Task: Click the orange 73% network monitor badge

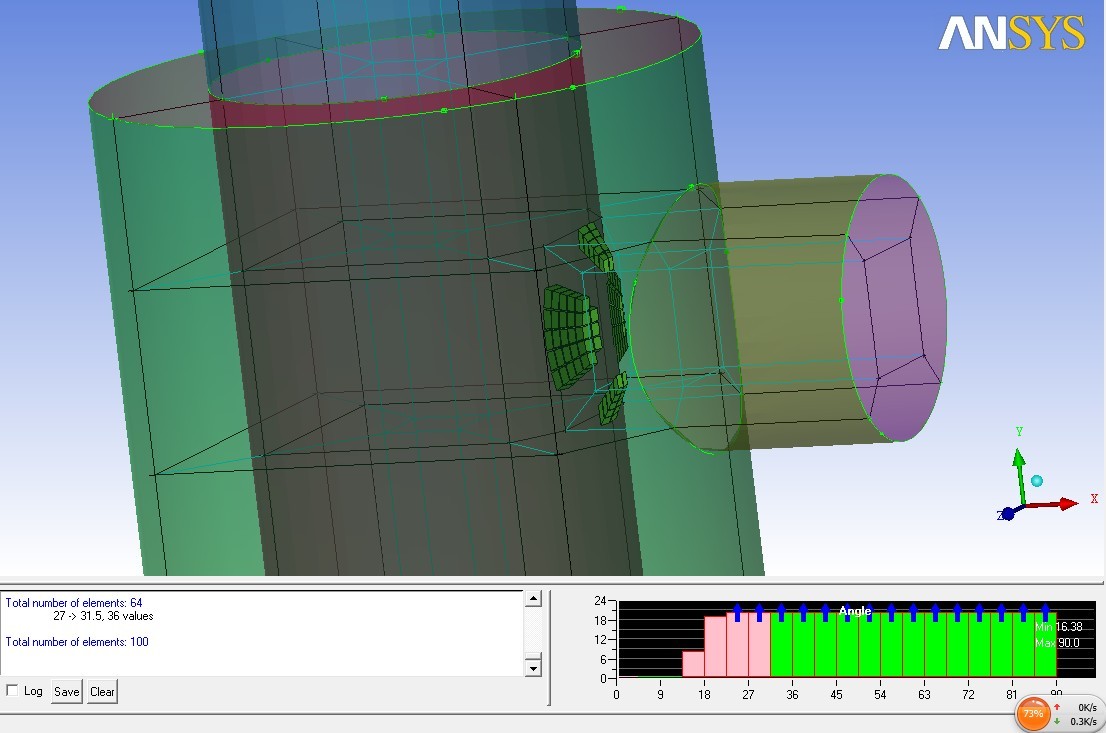Action: point(1032,713)
